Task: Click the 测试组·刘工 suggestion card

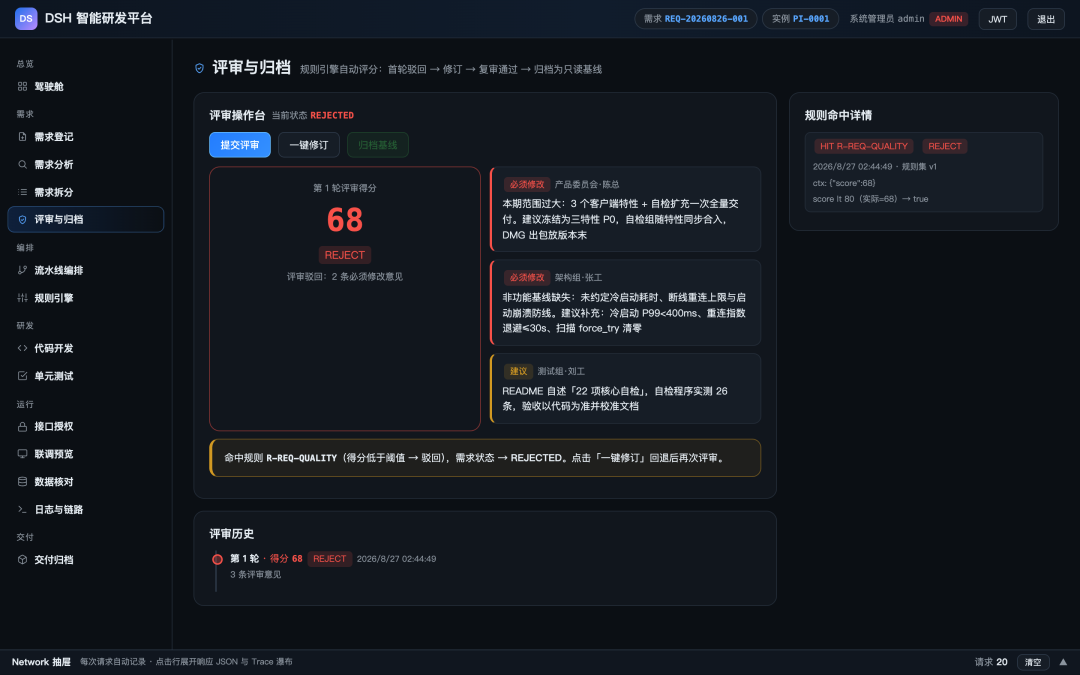Action: [x=625, y=388]
